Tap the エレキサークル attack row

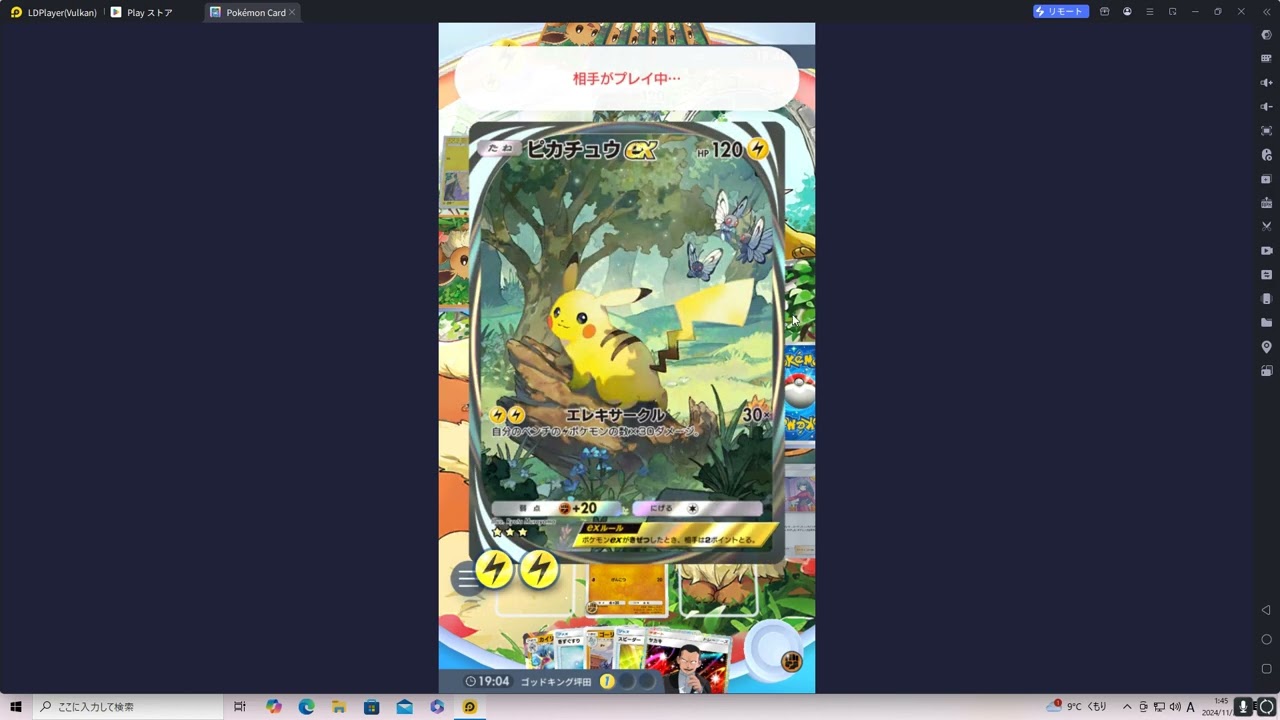630,422
